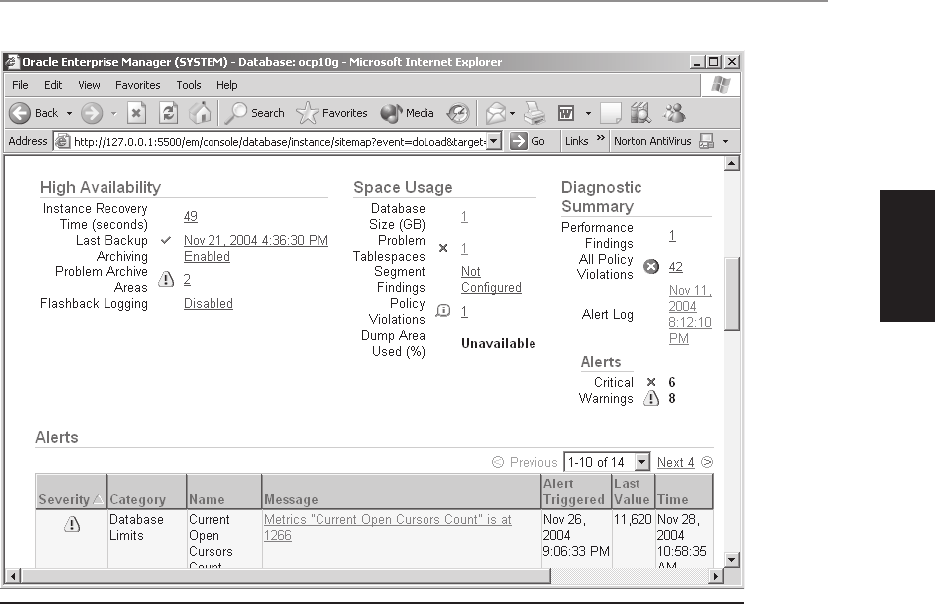The width and height of the screenshot is (935, 604).
Task: Open the Problem Archive Areas 2 link
Action: 187,280
